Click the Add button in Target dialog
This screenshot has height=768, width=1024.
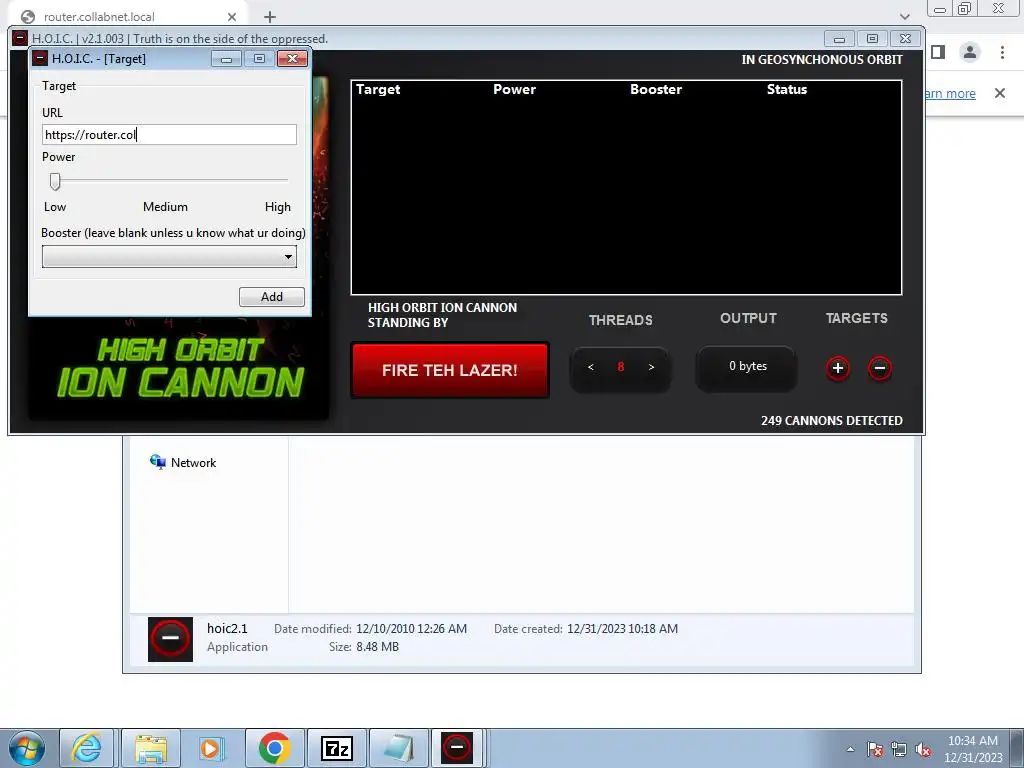coord(272,296)
